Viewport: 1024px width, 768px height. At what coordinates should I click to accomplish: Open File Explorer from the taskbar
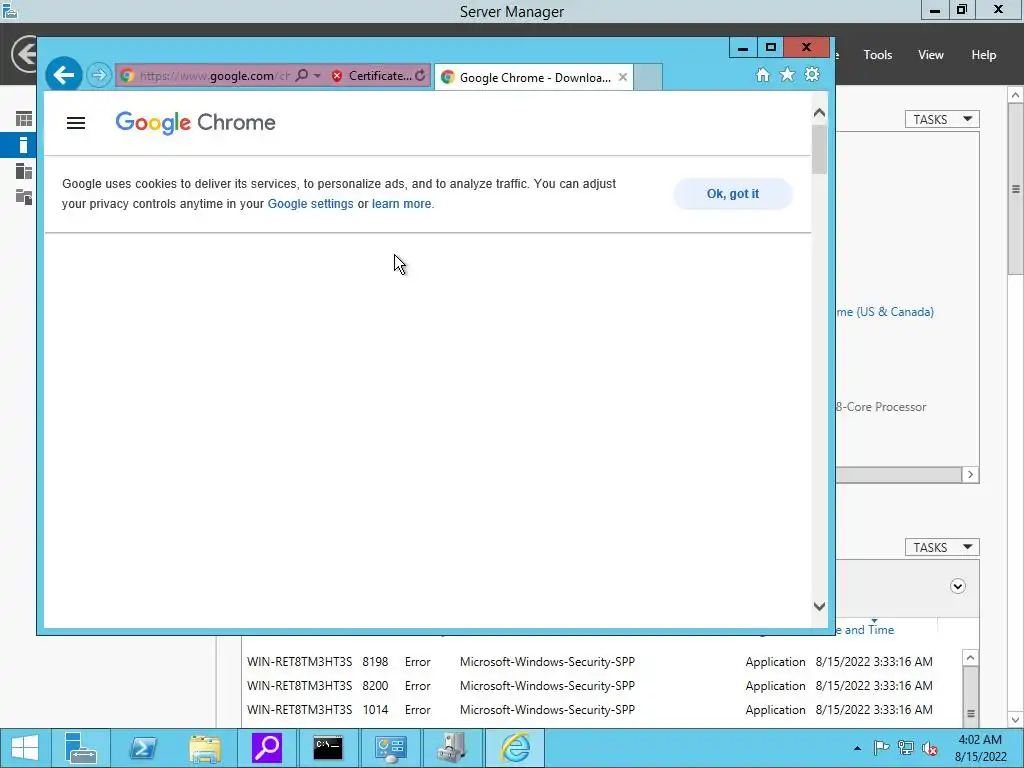point(205,748)
